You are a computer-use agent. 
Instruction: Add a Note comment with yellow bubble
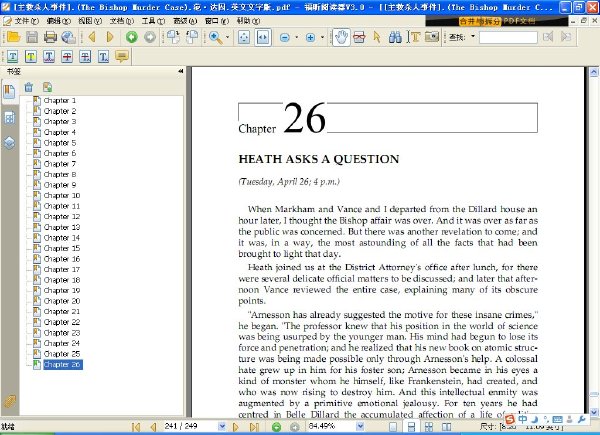122,57
